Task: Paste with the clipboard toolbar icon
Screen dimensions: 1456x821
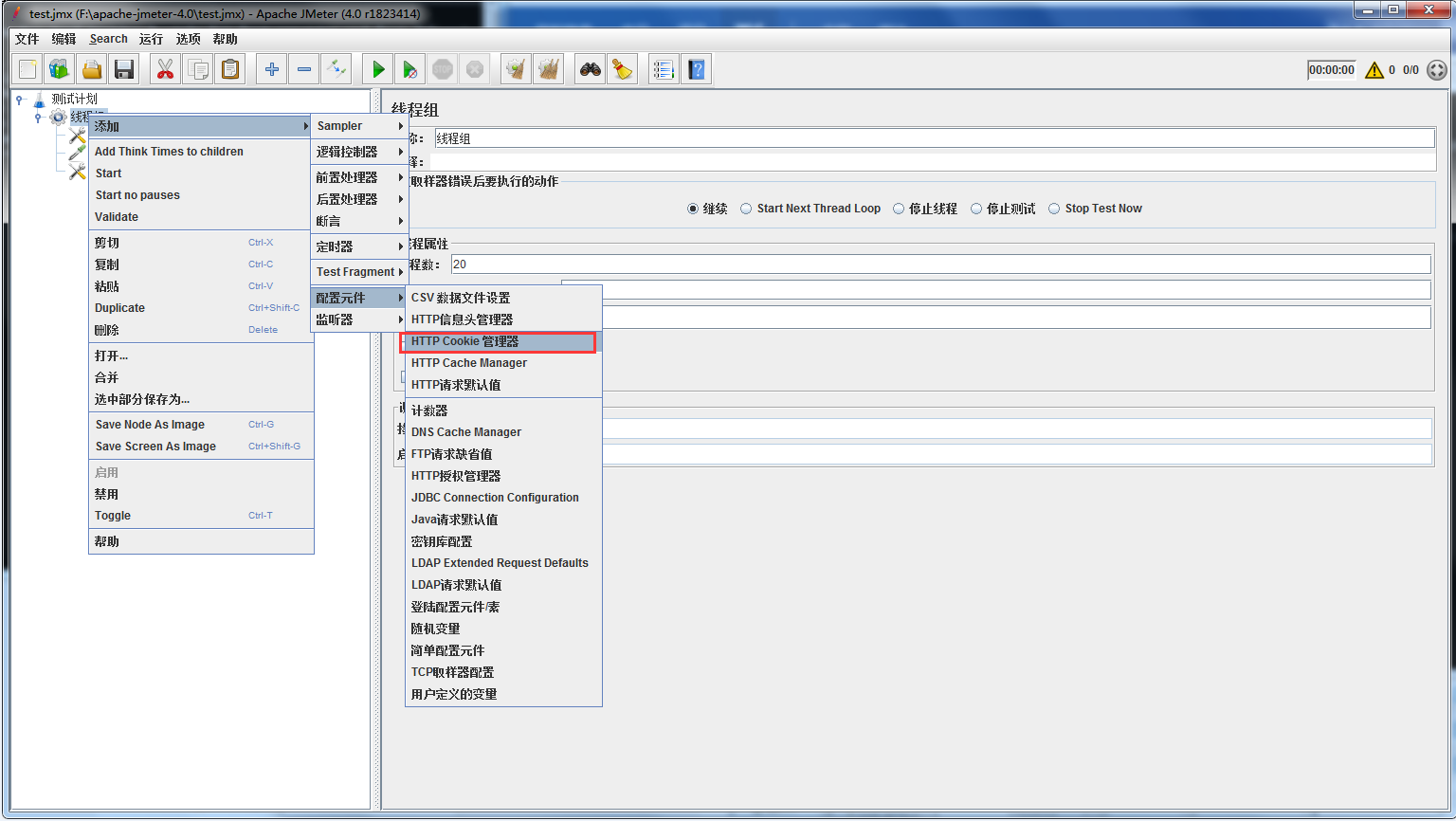Action: (230, 68)
